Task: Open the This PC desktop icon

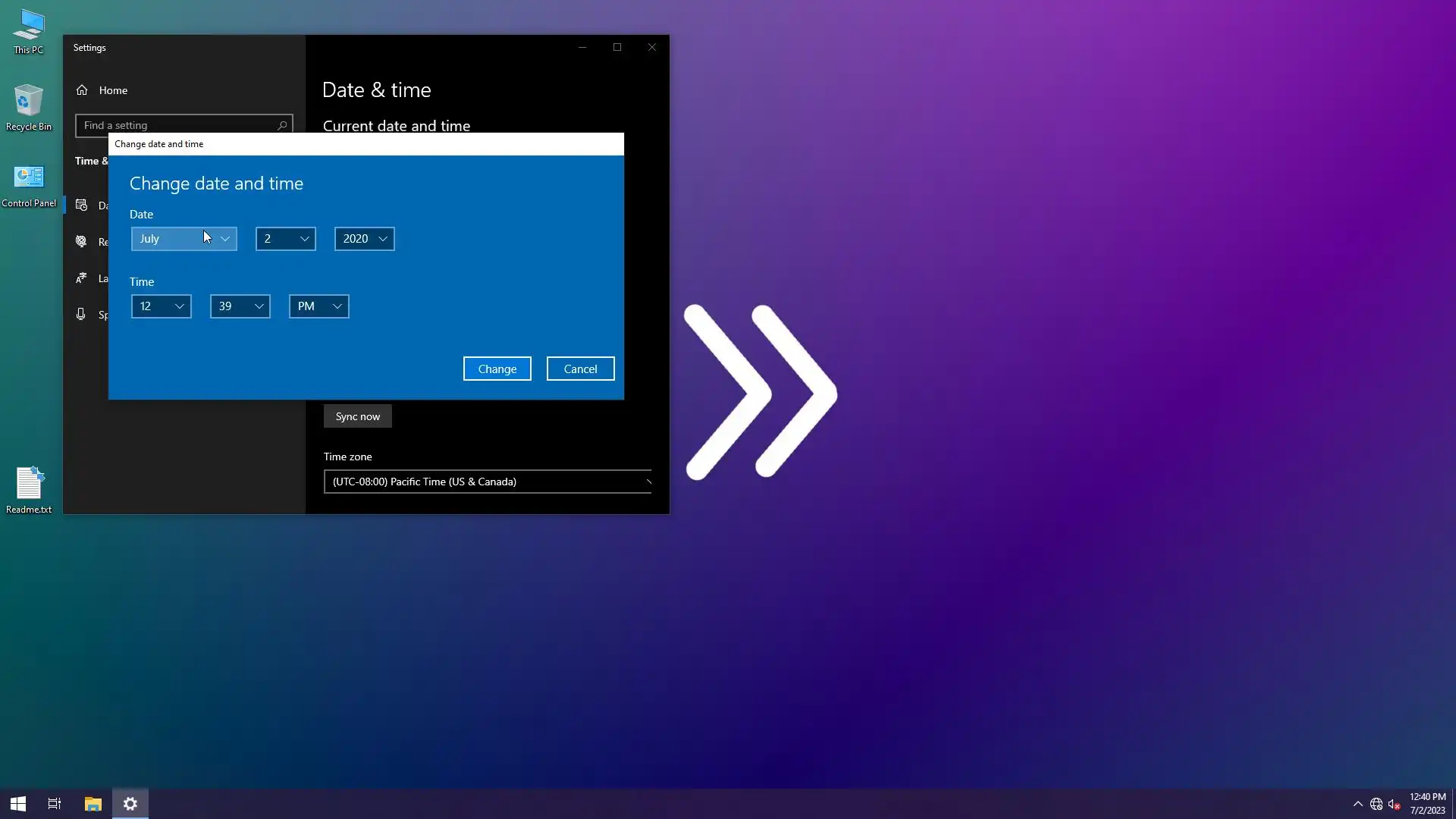Action: point(28,30)
